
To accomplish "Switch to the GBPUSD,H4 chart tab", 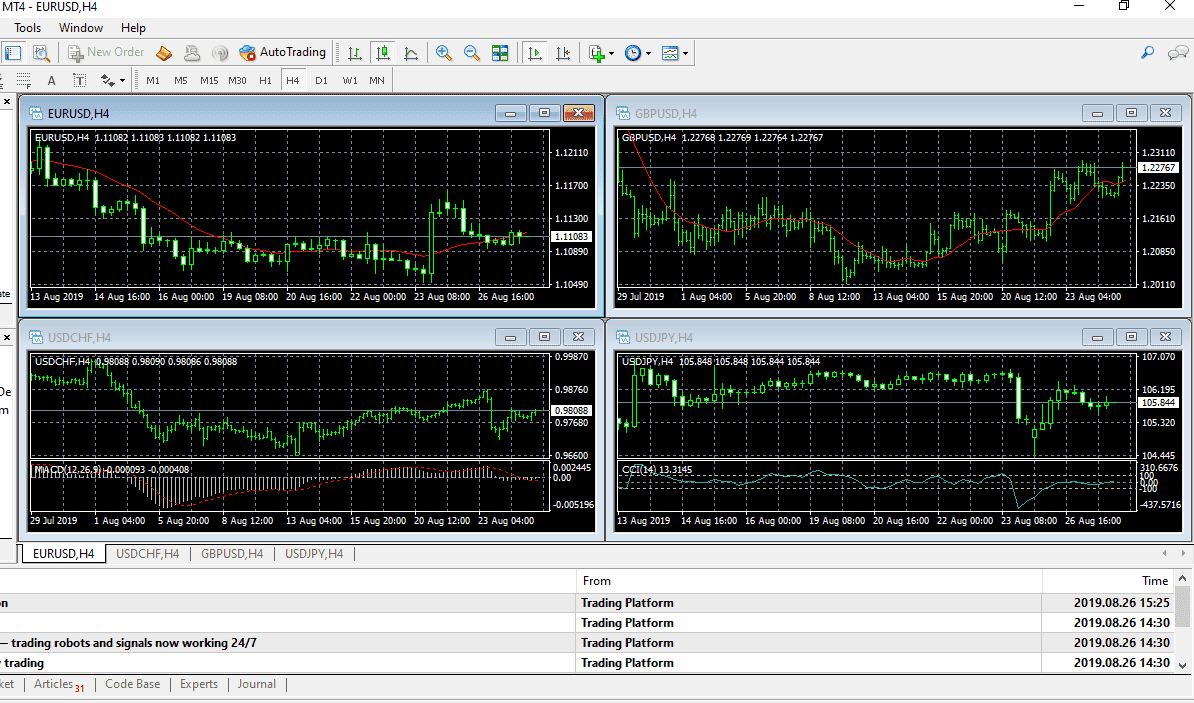I will click(x=232, y=554).
